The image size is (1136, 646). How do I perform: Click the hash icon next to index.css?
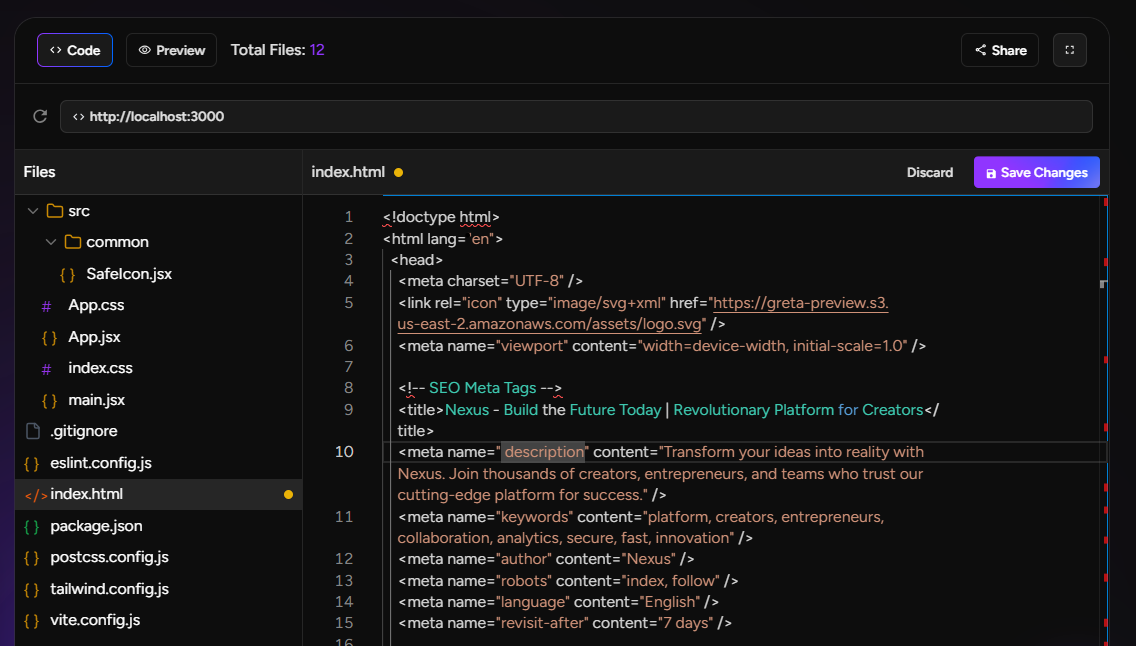tap(46, 369)
